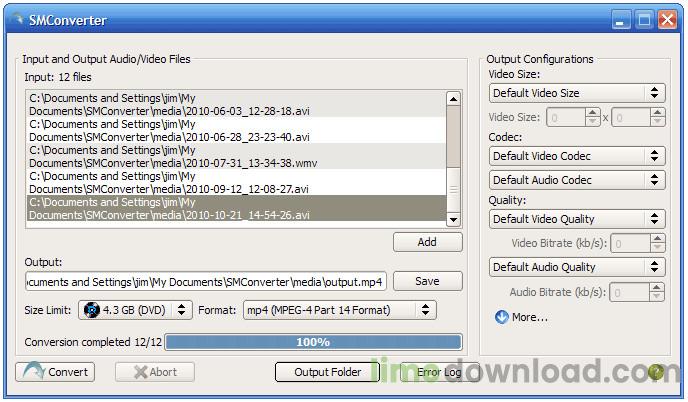Click the video height input field
Image resolution: width=688 pixels, height=402 pixels.
(631, 117)
